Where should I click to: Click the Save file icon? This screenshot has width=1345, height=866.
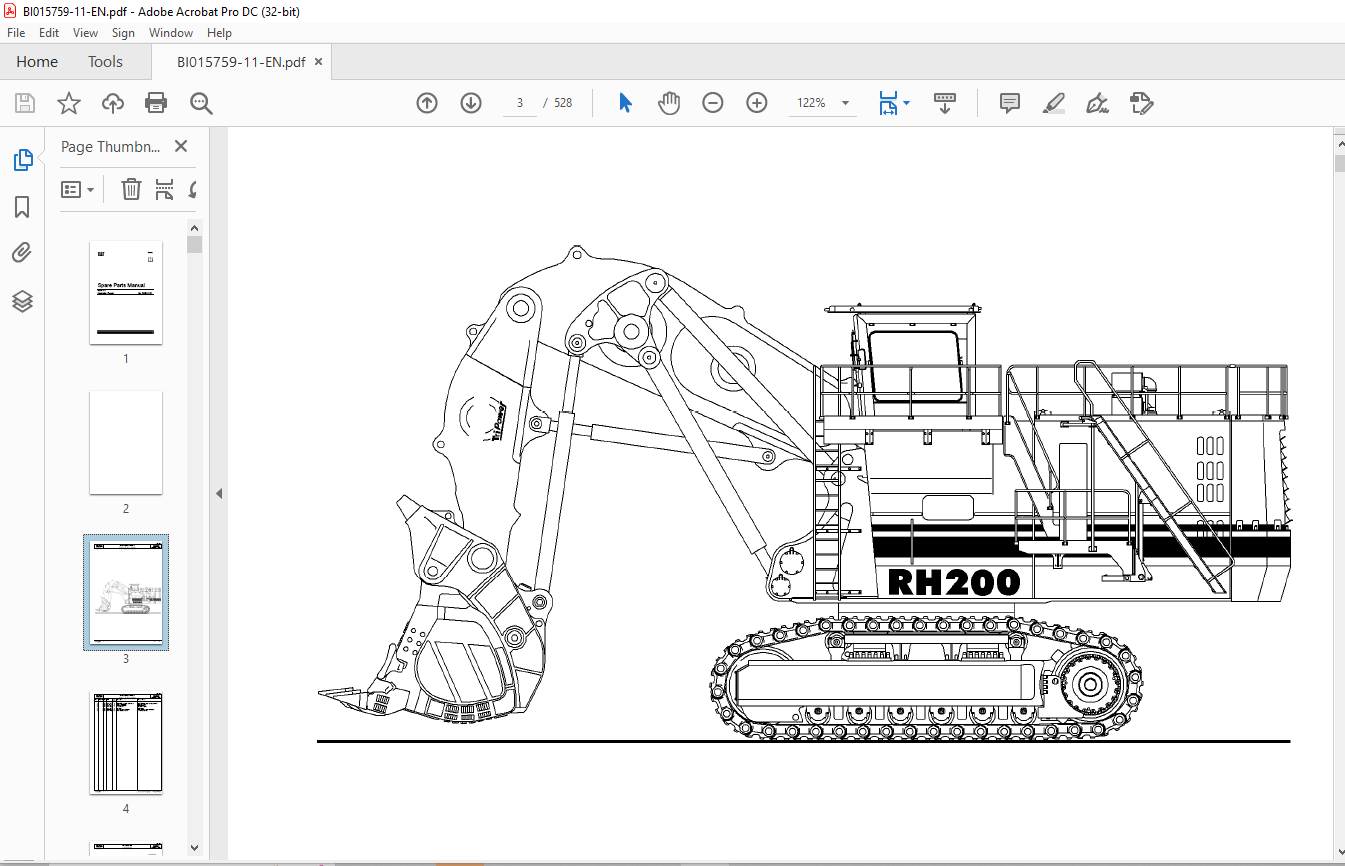(x=25, y=103)
